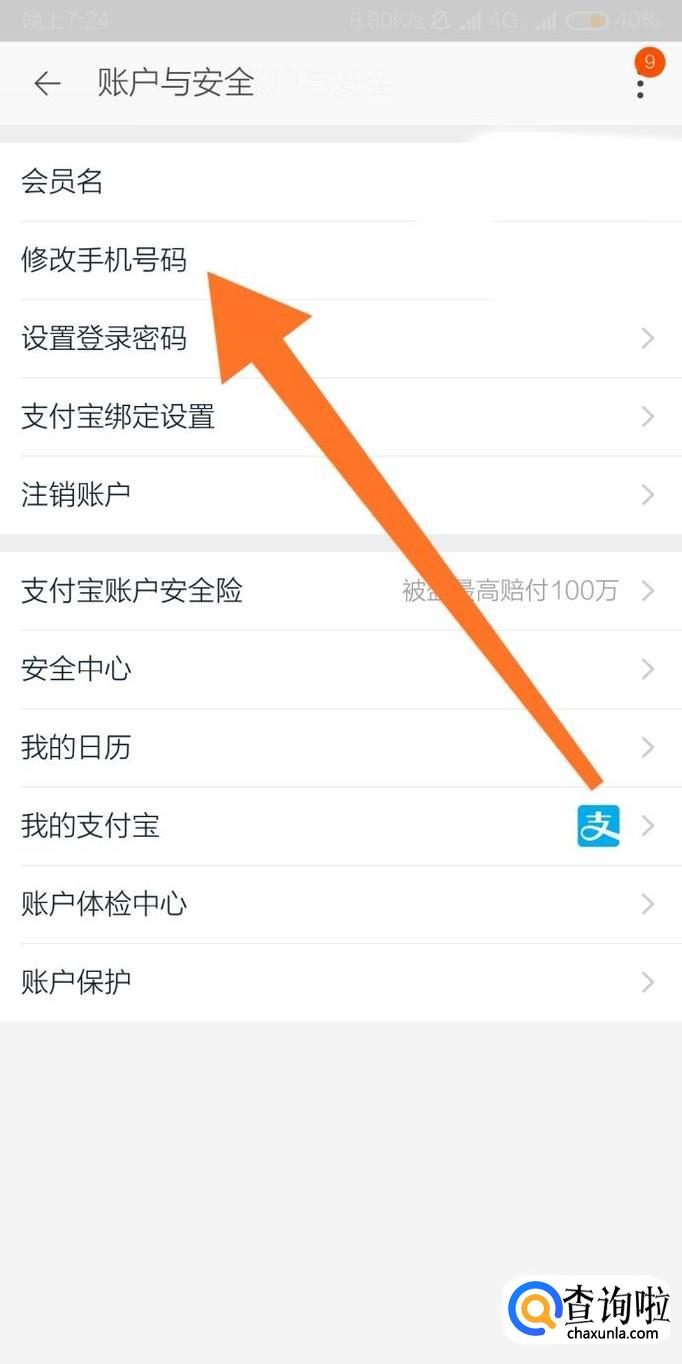Expand chevron next to 注销账户

(x=647, y=495)
